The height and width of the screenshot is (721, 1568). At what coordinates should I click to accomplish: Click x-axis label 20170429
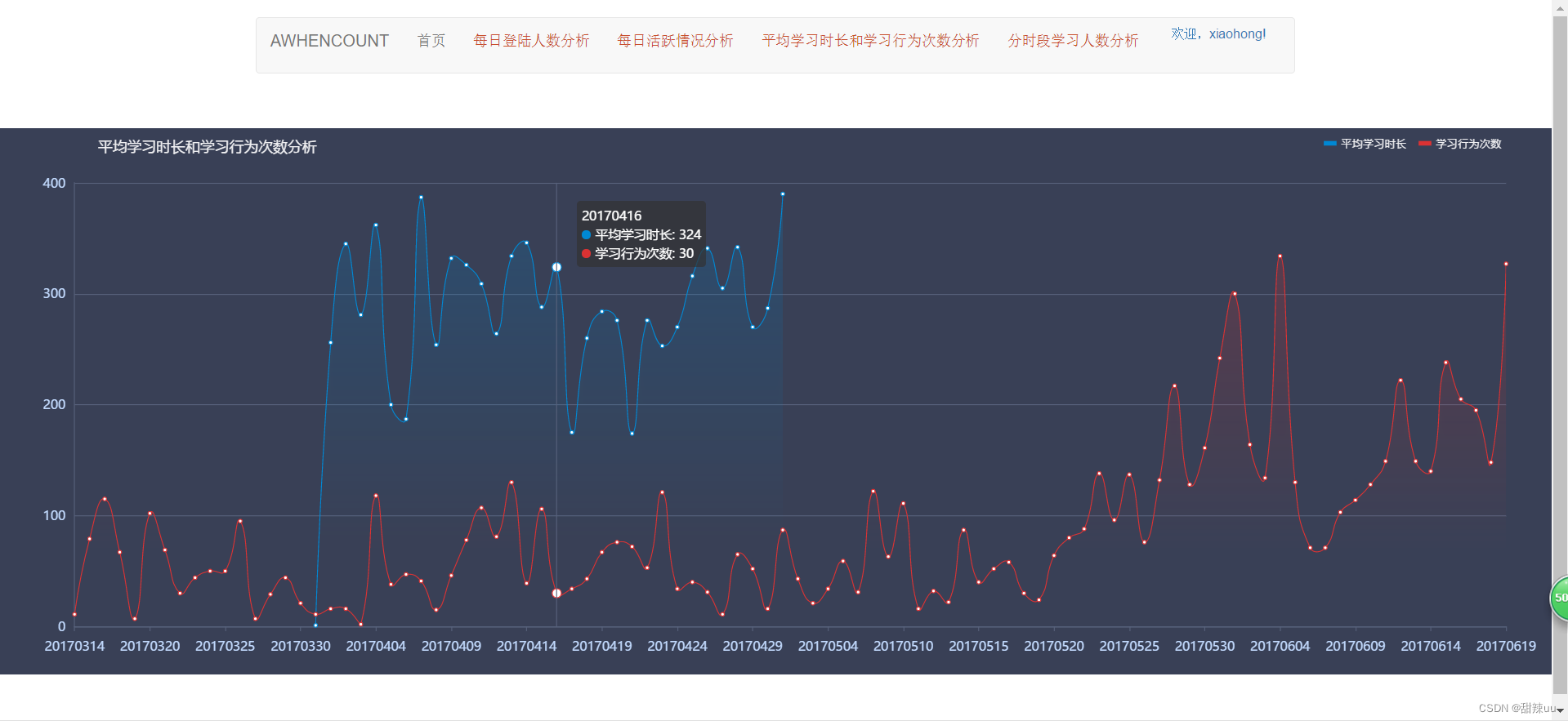(x=753, y=646)
